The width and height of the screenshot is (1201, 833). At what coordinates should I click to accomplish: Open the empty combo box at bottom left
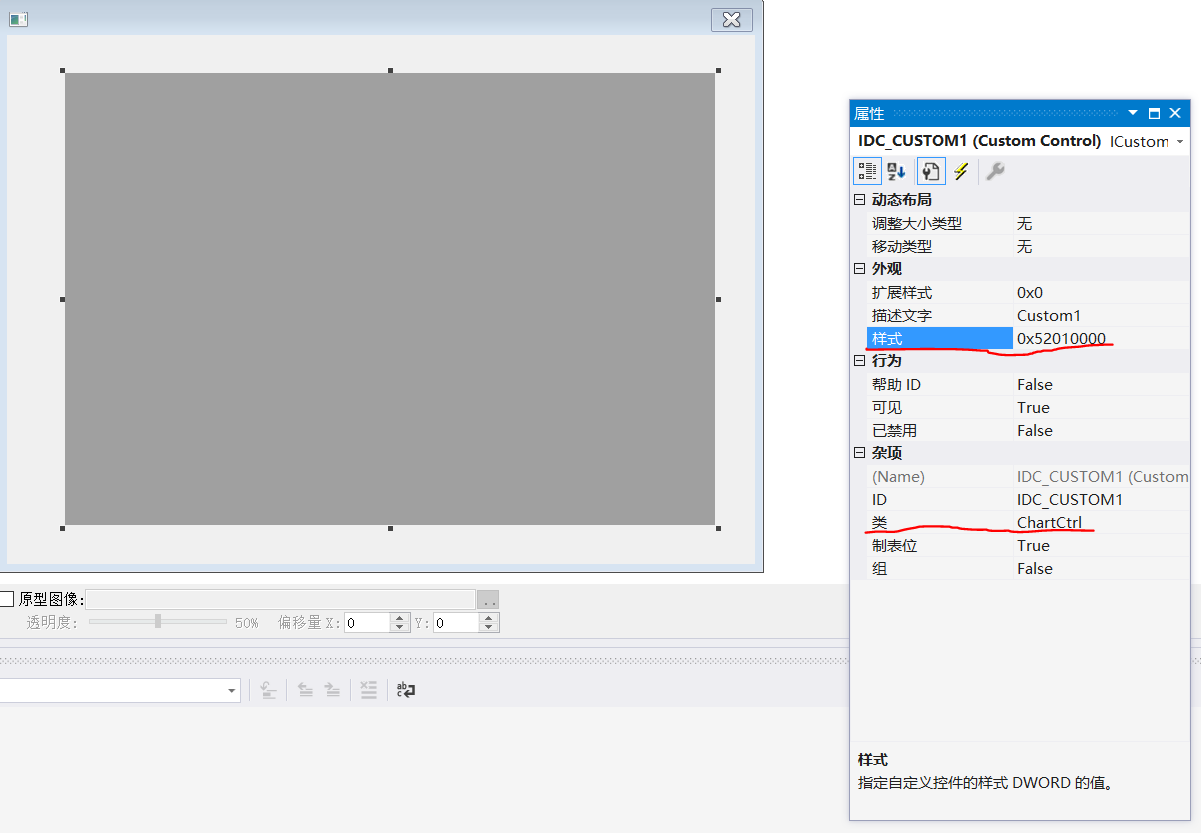(231, 690)
